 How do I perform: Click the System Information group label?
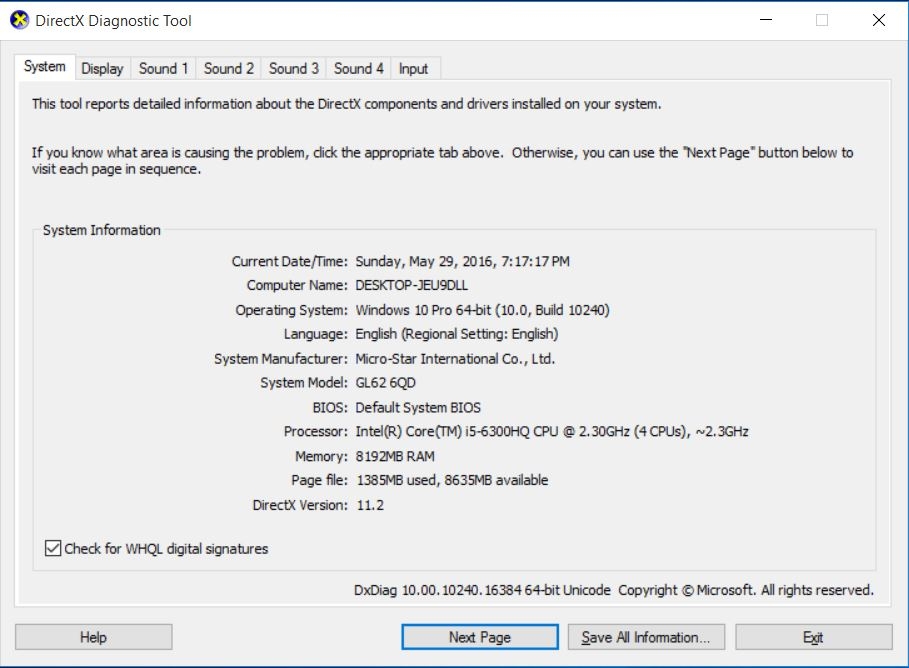click(x=101, y=230)
